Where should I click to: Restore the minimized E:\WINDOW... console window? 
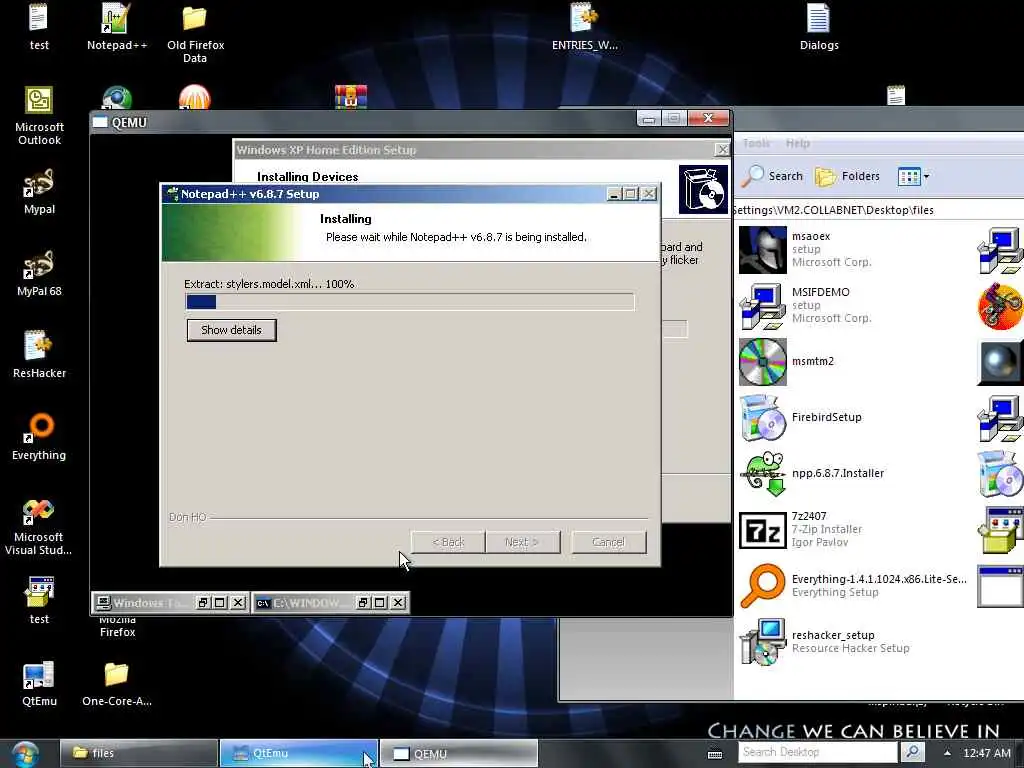coord(364,603)
